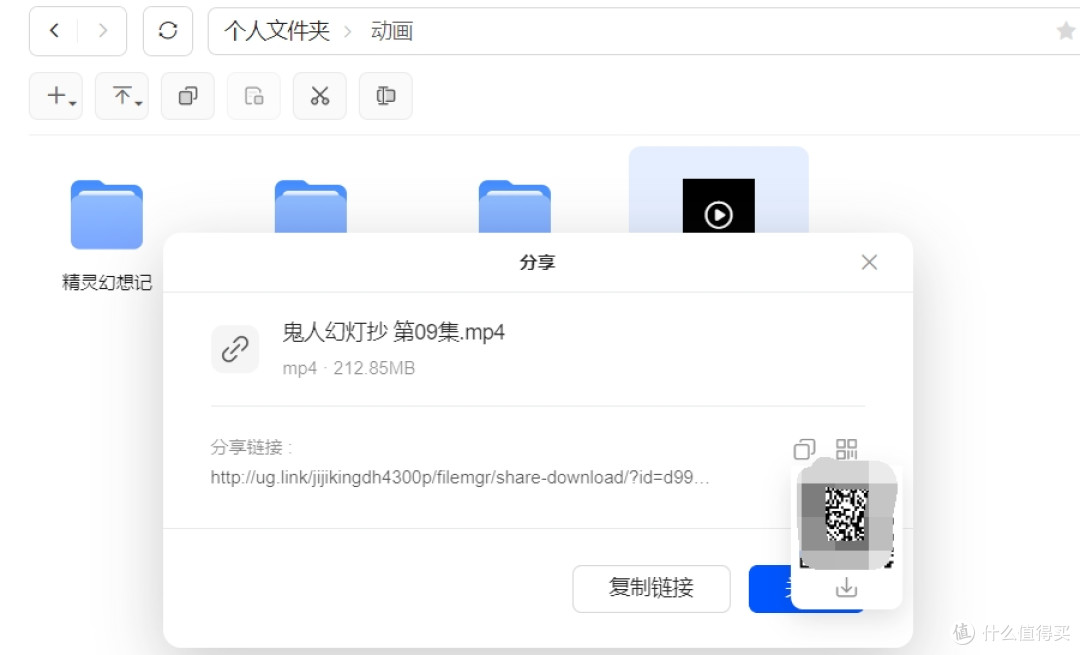
Task: Click the copy icon above the share link
Action: tap(804, 449)
